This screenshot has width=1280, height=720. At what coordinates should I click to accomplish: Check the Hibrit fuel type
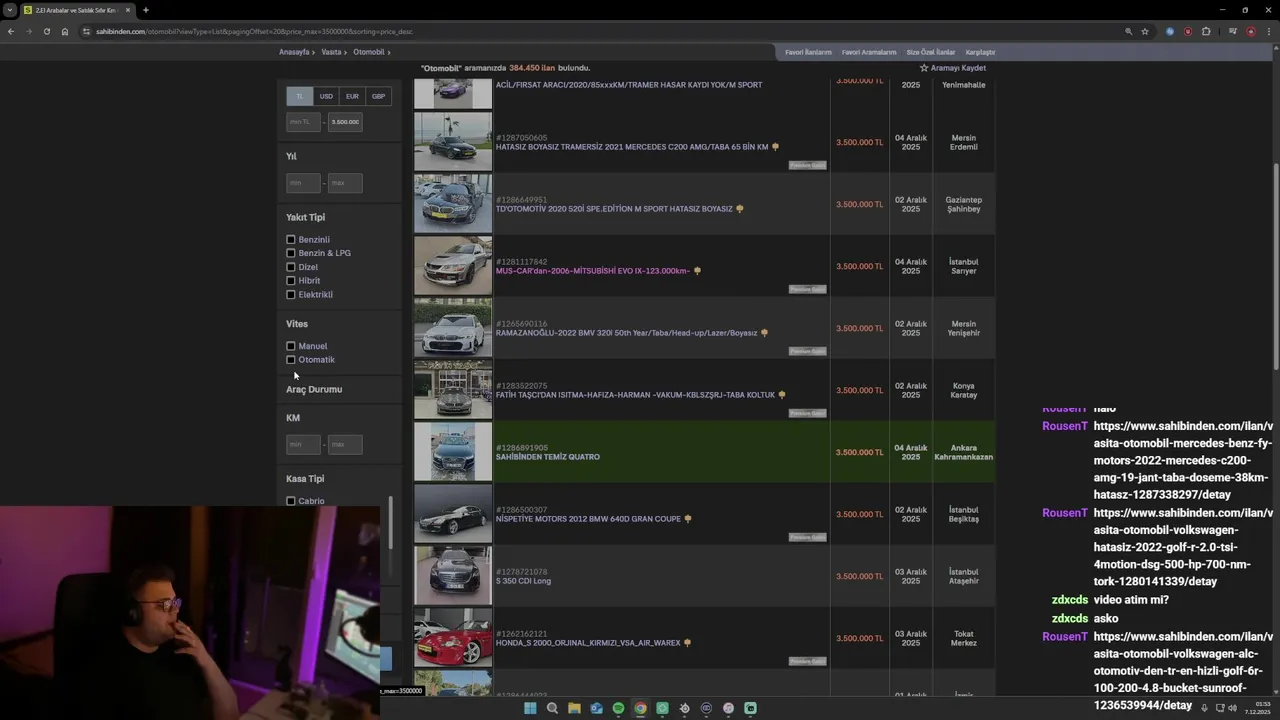click(x=291, y=281)
